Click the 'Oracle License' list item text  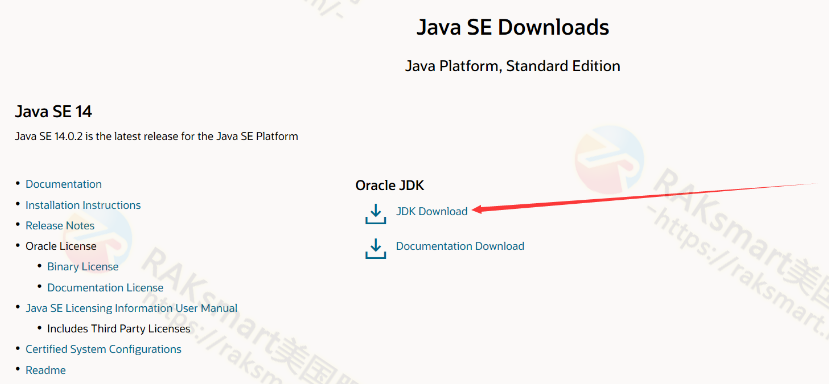point(61,246)
